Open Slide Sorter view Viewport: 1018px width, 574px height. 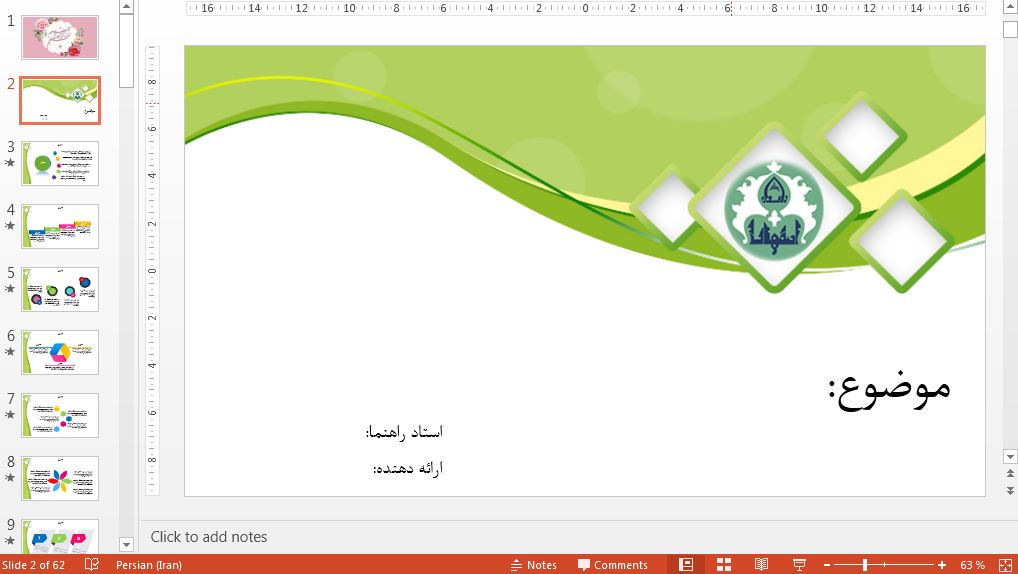[x=724, y=565]
